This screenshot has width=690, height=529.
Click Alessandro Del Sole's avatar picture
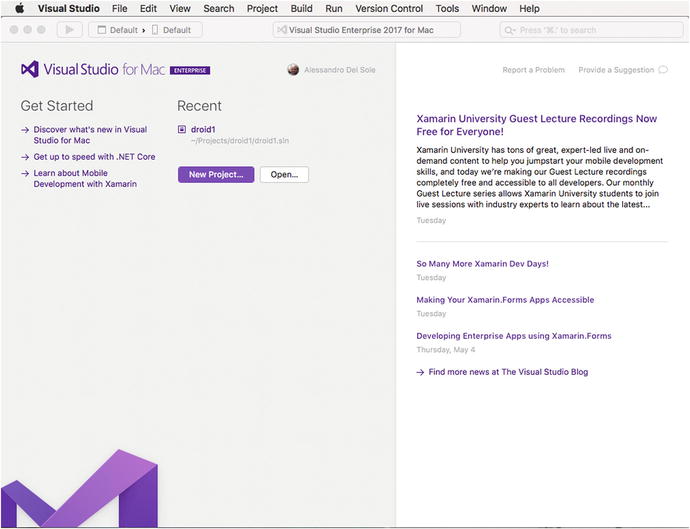coord(293,70)
